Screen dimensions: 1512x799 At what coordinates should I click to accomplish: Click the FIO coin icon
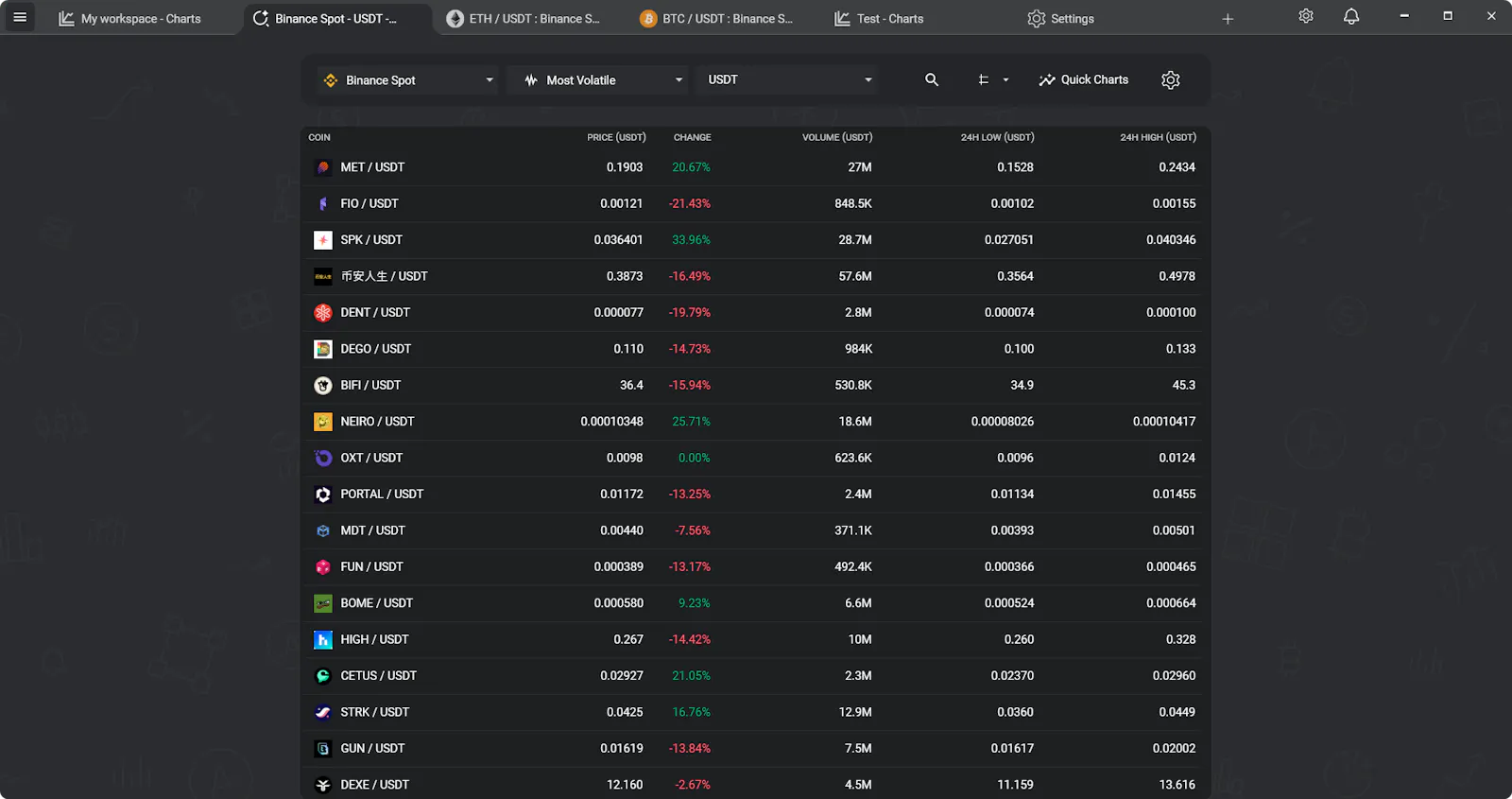(x=323, y=204)
